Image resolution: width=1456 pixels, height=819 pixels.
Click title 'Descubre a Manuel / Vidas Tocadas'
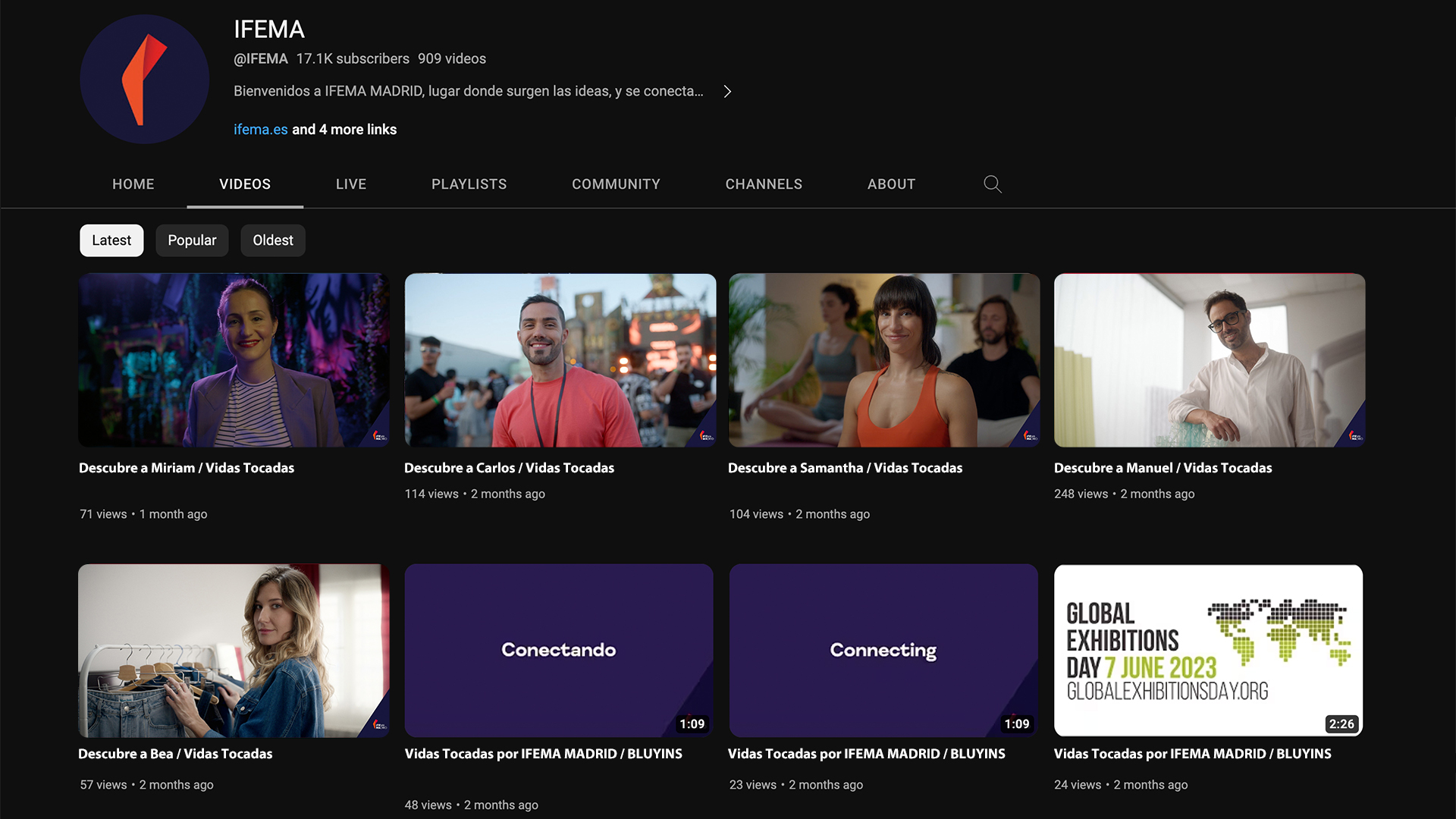coord(1163,468)
